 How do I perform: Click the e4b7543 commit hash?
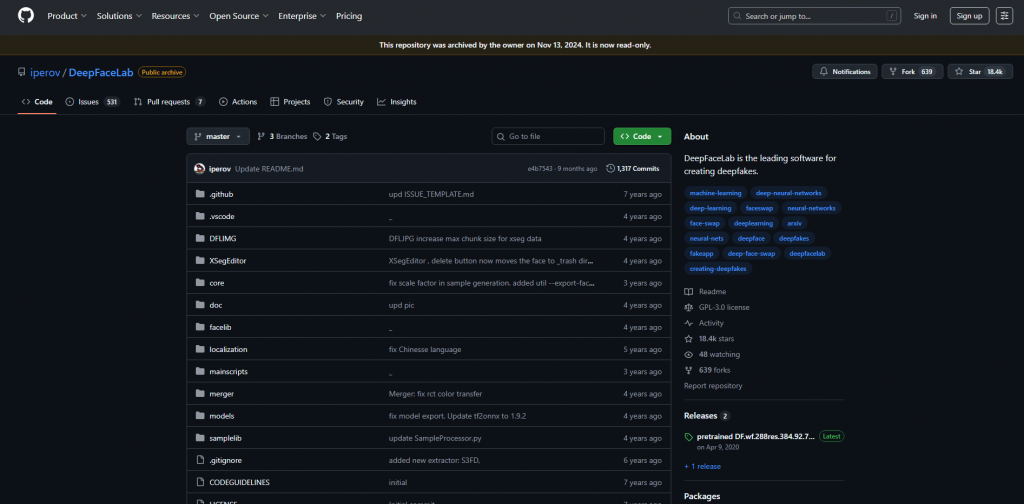[x=539, y=168]
